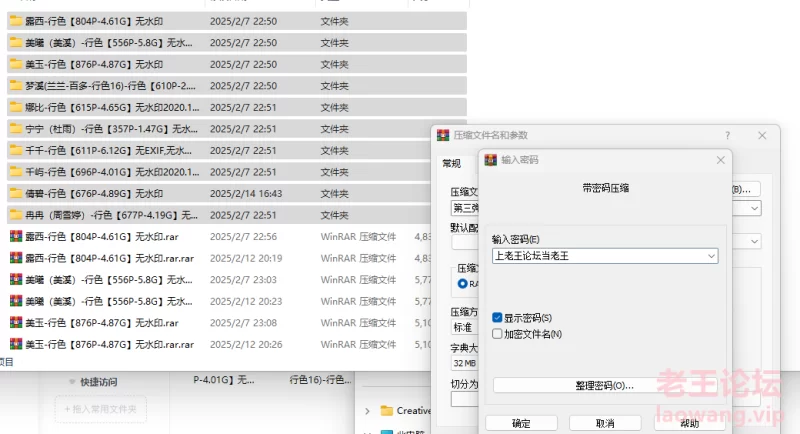The image size is (800, 434).
Task: Select the 千千-行色【611P-6.12G】无EXIF,无水... folder name
Action: click(x=109, y=150)
